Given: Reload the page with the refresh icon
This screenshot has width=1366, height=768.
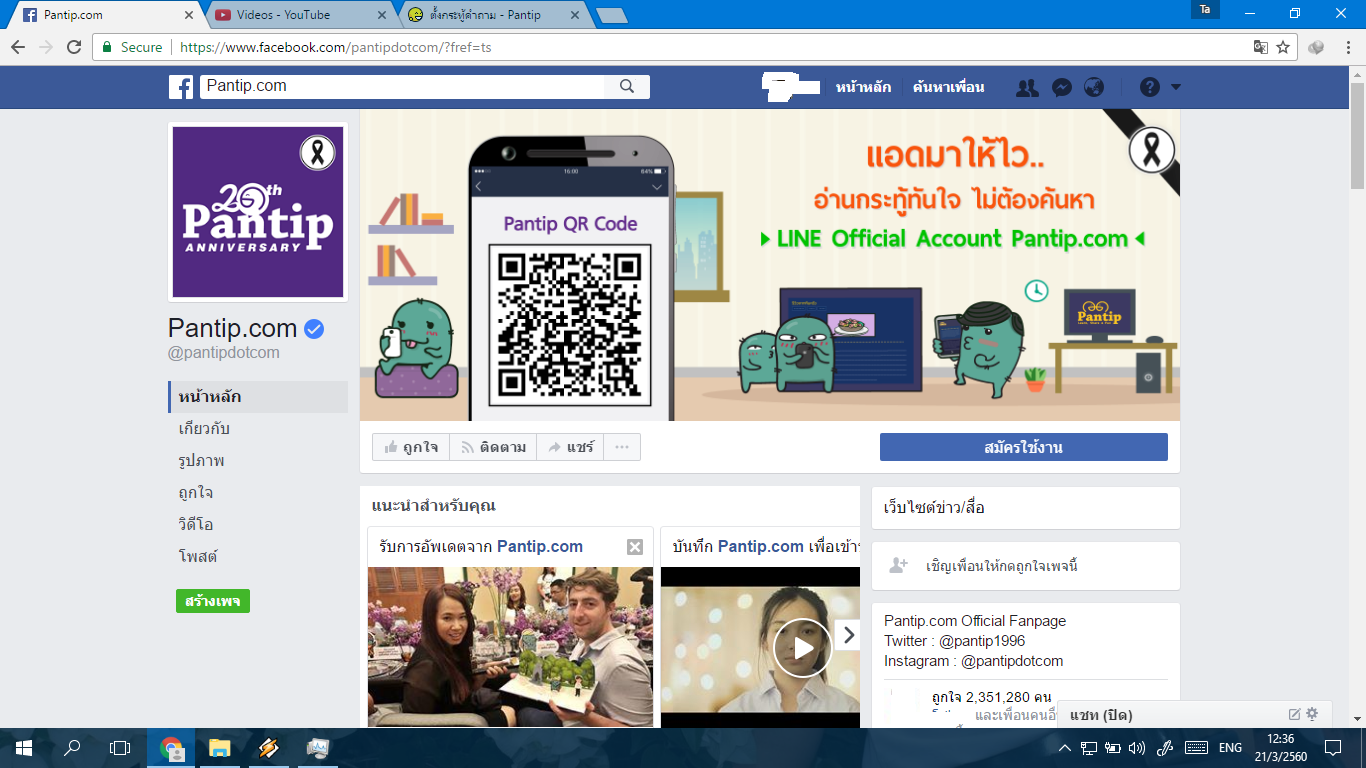Looking at the screenshot, I should [74, 47].
